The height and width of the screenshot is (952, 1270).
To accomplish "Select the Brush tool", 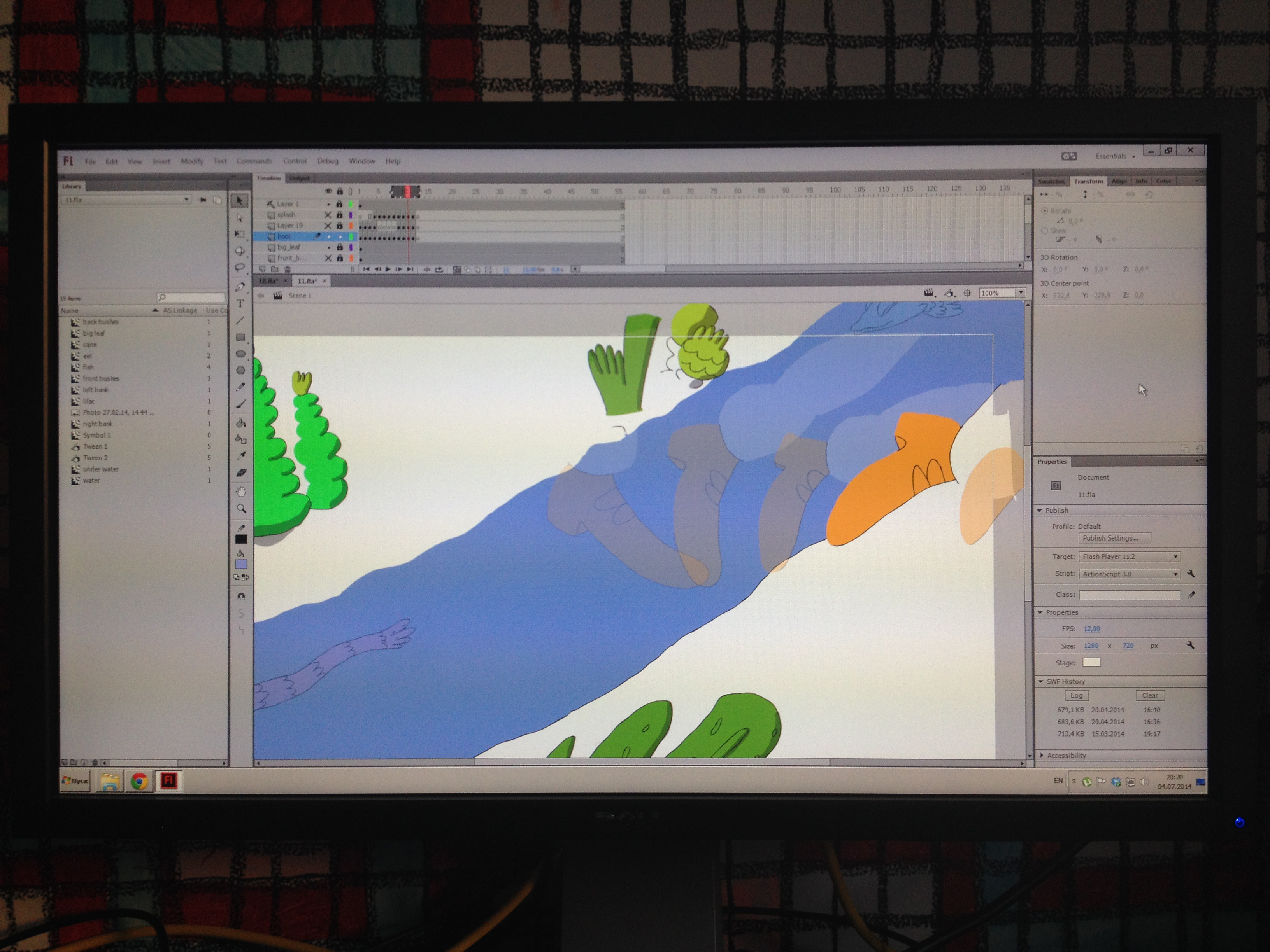I will click(x=240, y=403).
